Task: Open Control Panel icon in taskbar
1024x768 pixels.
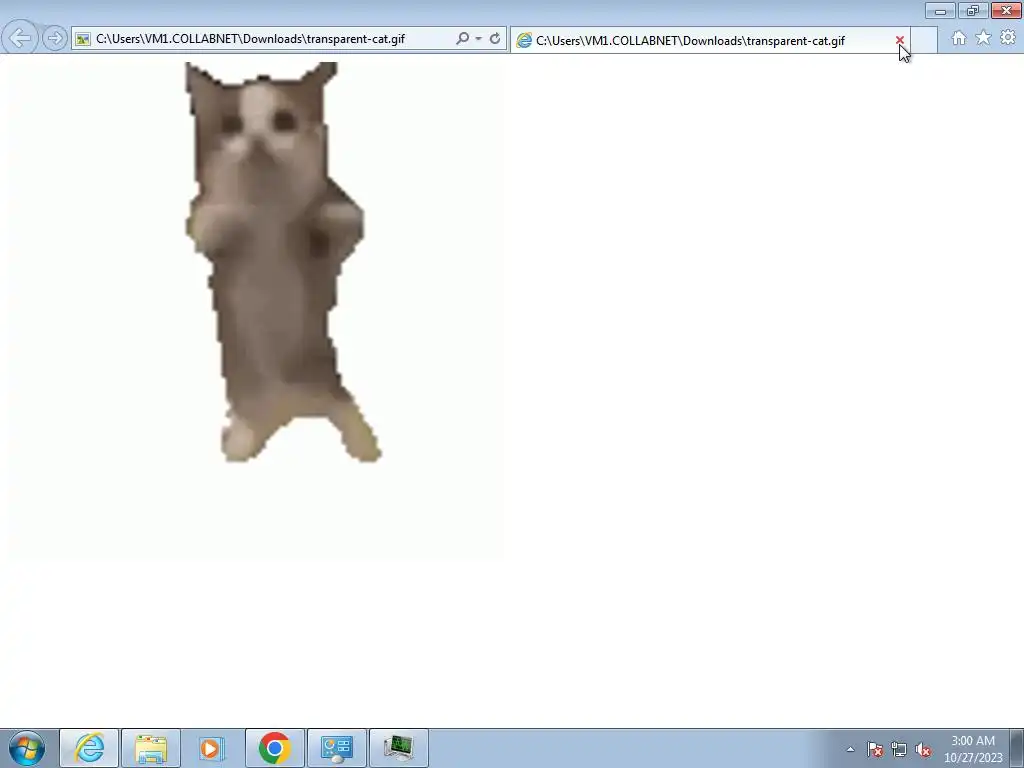Action: pos(336,748)
